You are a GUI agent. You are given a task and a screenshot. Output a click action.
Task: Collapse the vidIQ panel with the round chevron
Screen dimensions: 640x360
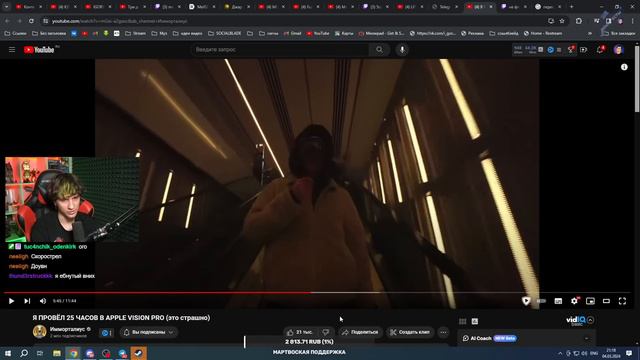591,320
